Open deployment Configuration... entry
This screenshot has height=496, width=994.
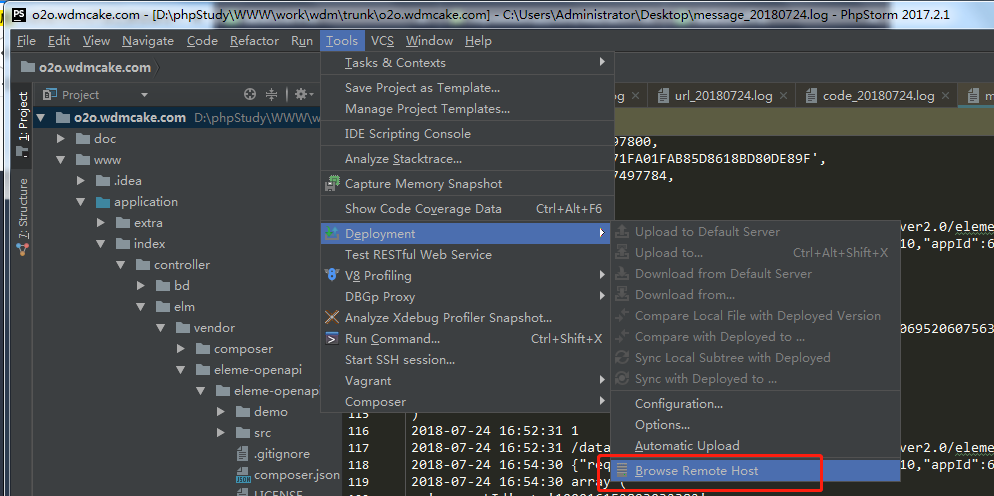pyautogui.click(x=679, y=403)
